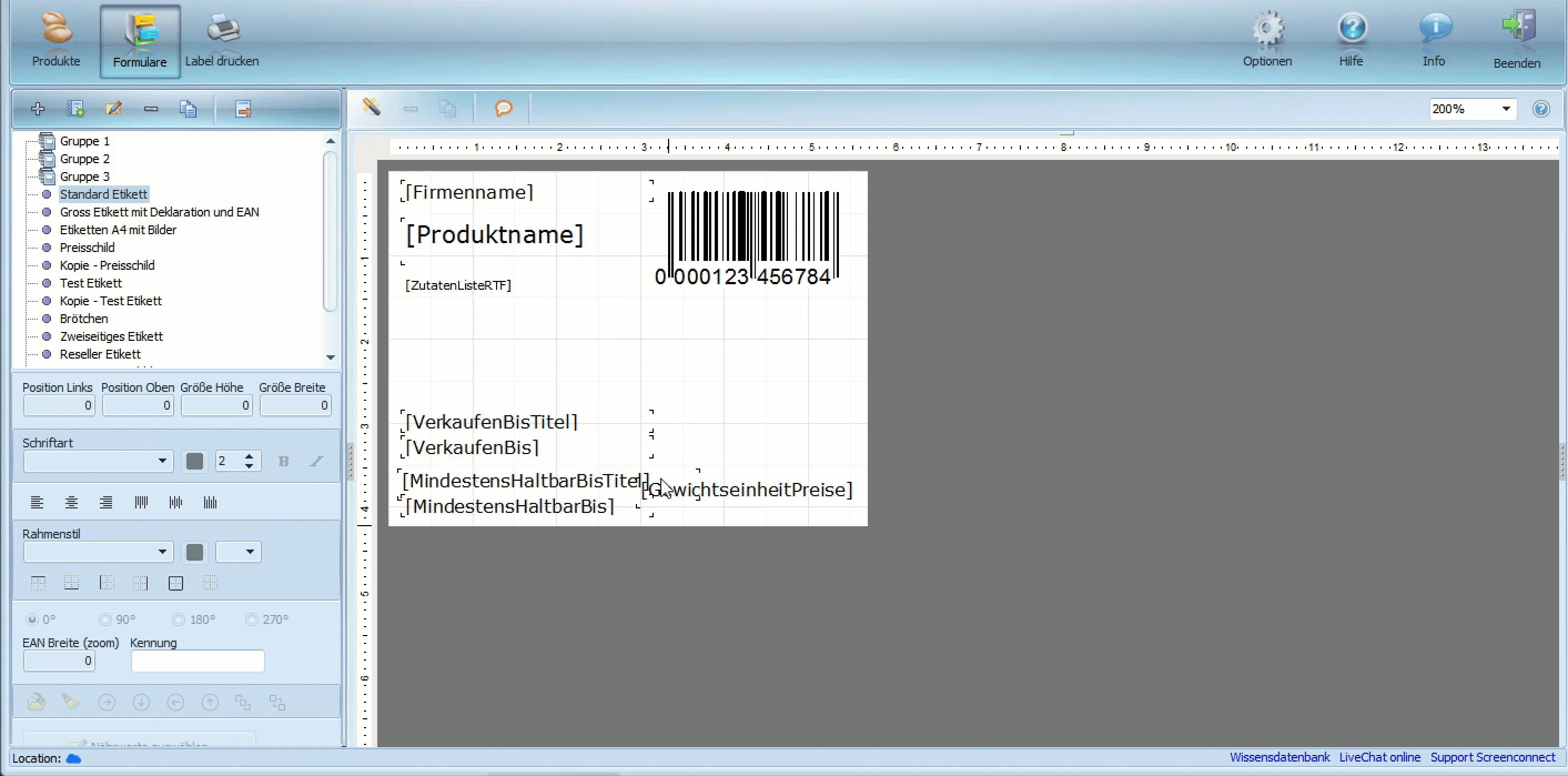Click Beenden to exit the application
The image size is (1568, 776).
[x=1517, y=39]
